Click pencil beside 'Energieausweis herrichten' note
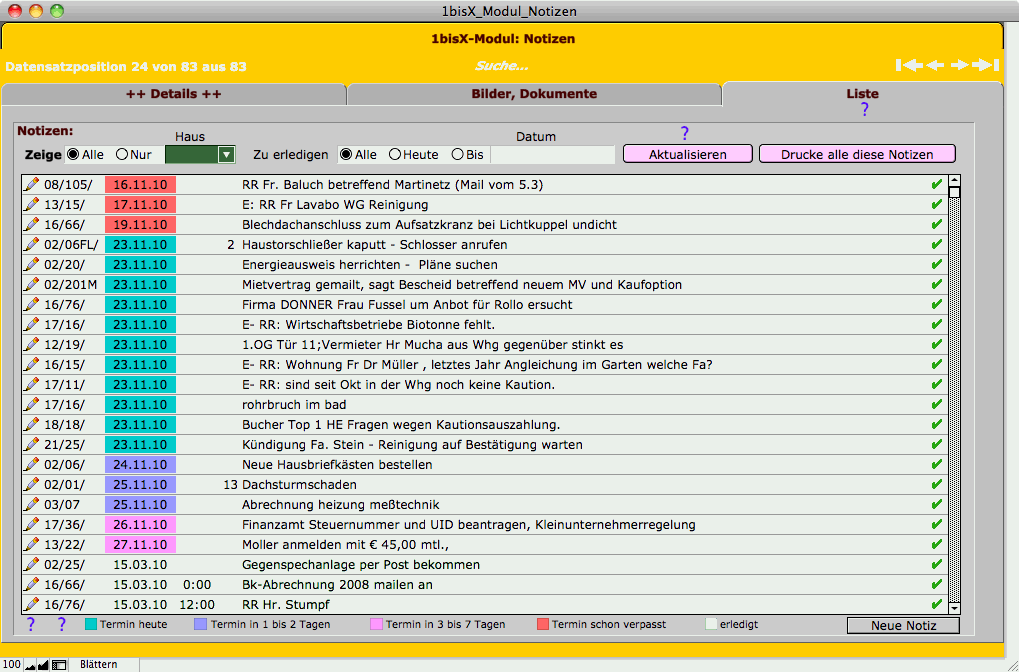 coord(31,265)
